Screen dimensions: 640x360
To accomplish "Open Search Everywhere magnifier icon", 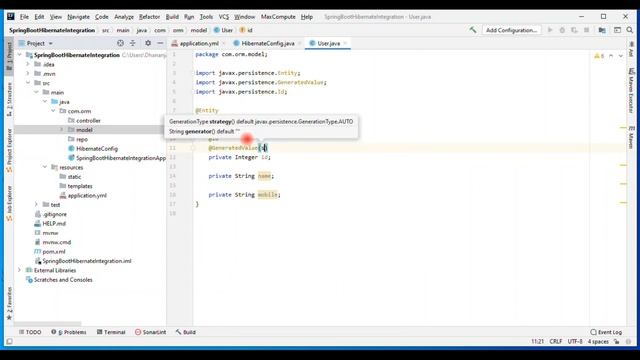I will point(630,30).
